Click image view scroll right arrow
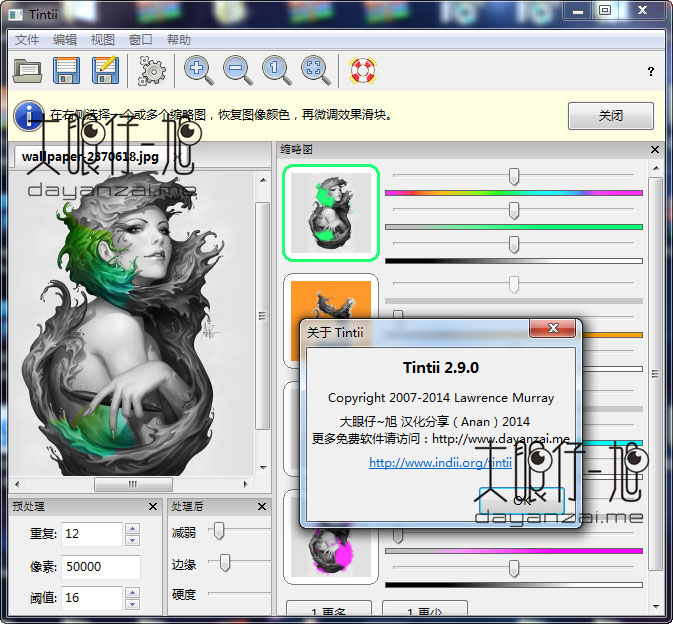Screen dimensions: 673x624 (246, 484)
